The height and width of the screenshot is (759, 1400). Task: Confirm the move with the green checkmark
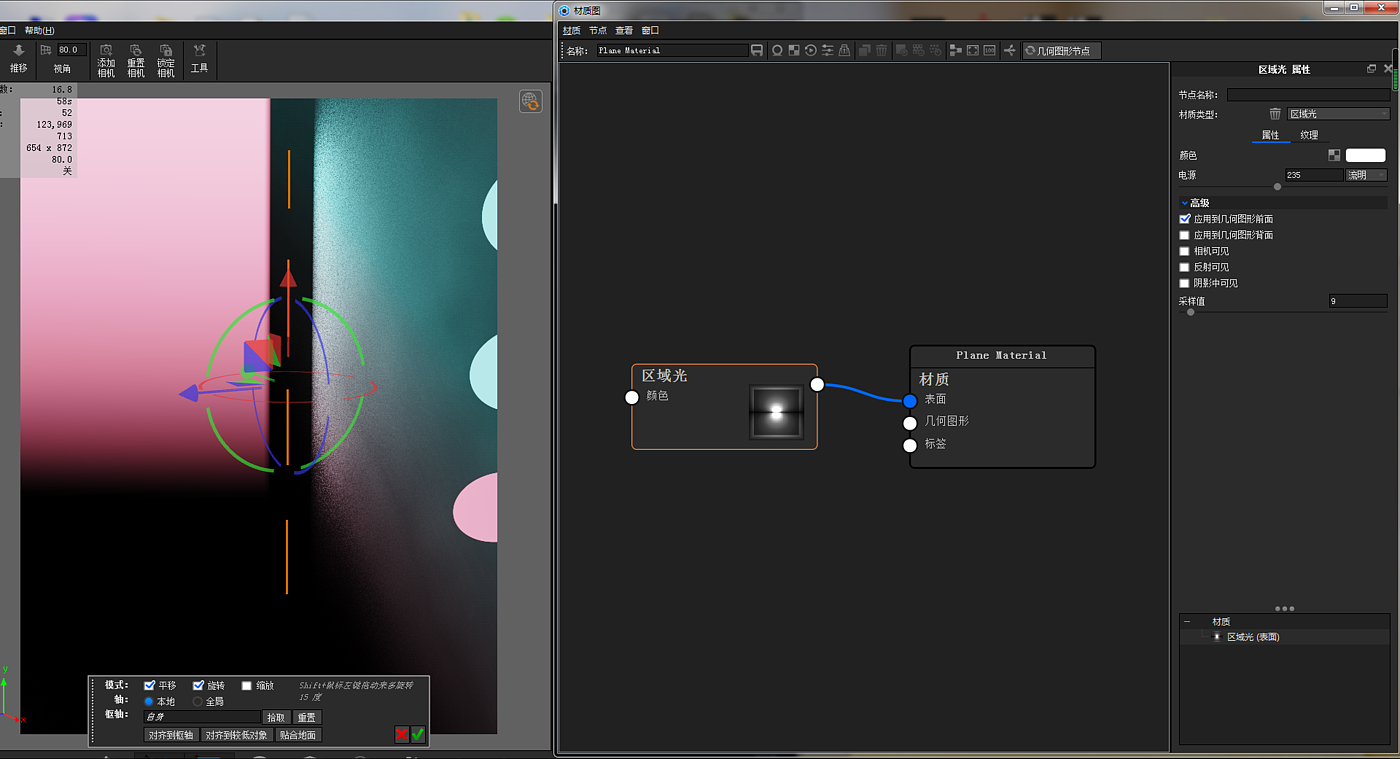pyautogui.click(x=418, y=734)
